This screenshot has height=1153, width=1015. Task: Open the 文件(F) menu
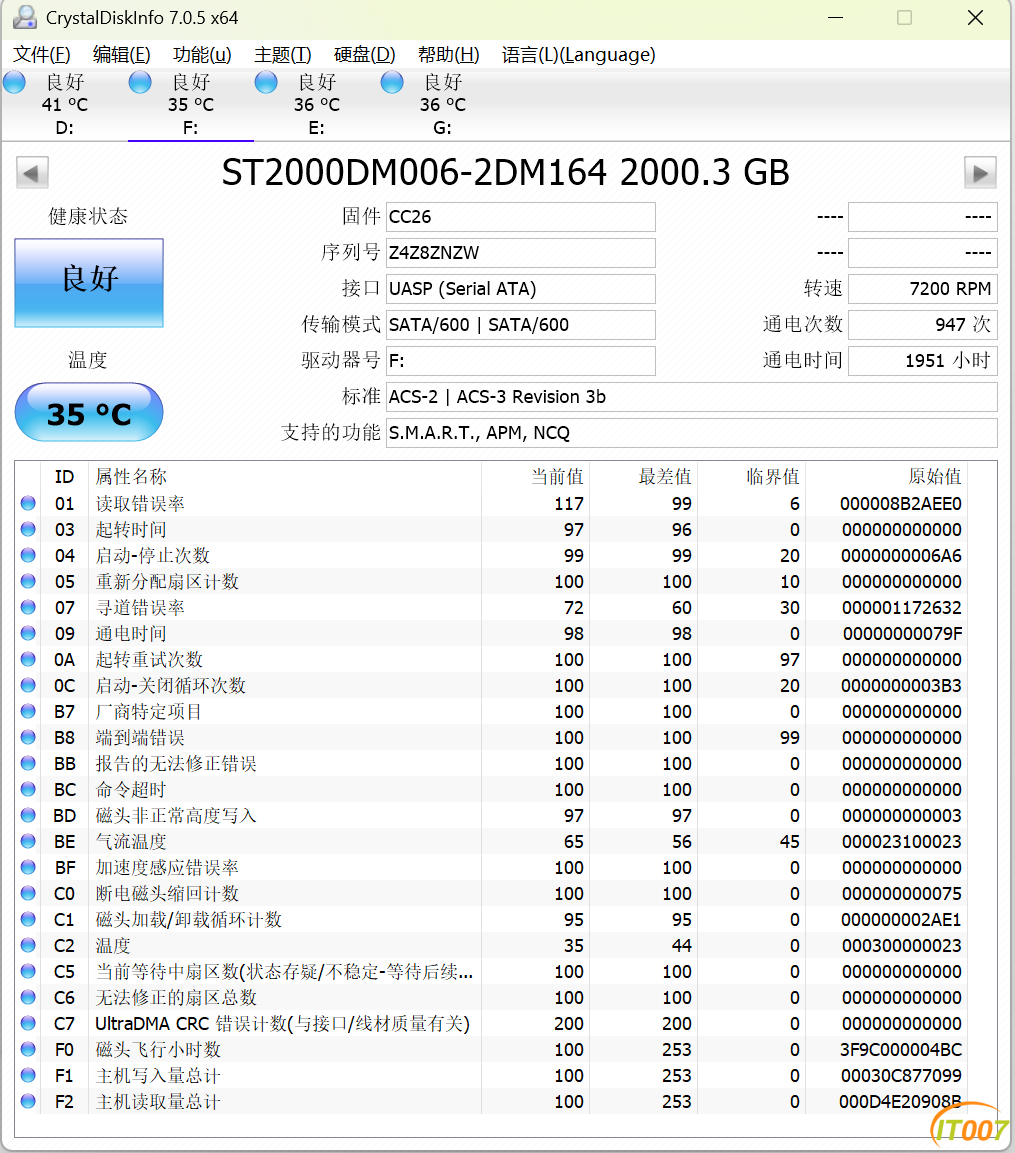[42, 54]
